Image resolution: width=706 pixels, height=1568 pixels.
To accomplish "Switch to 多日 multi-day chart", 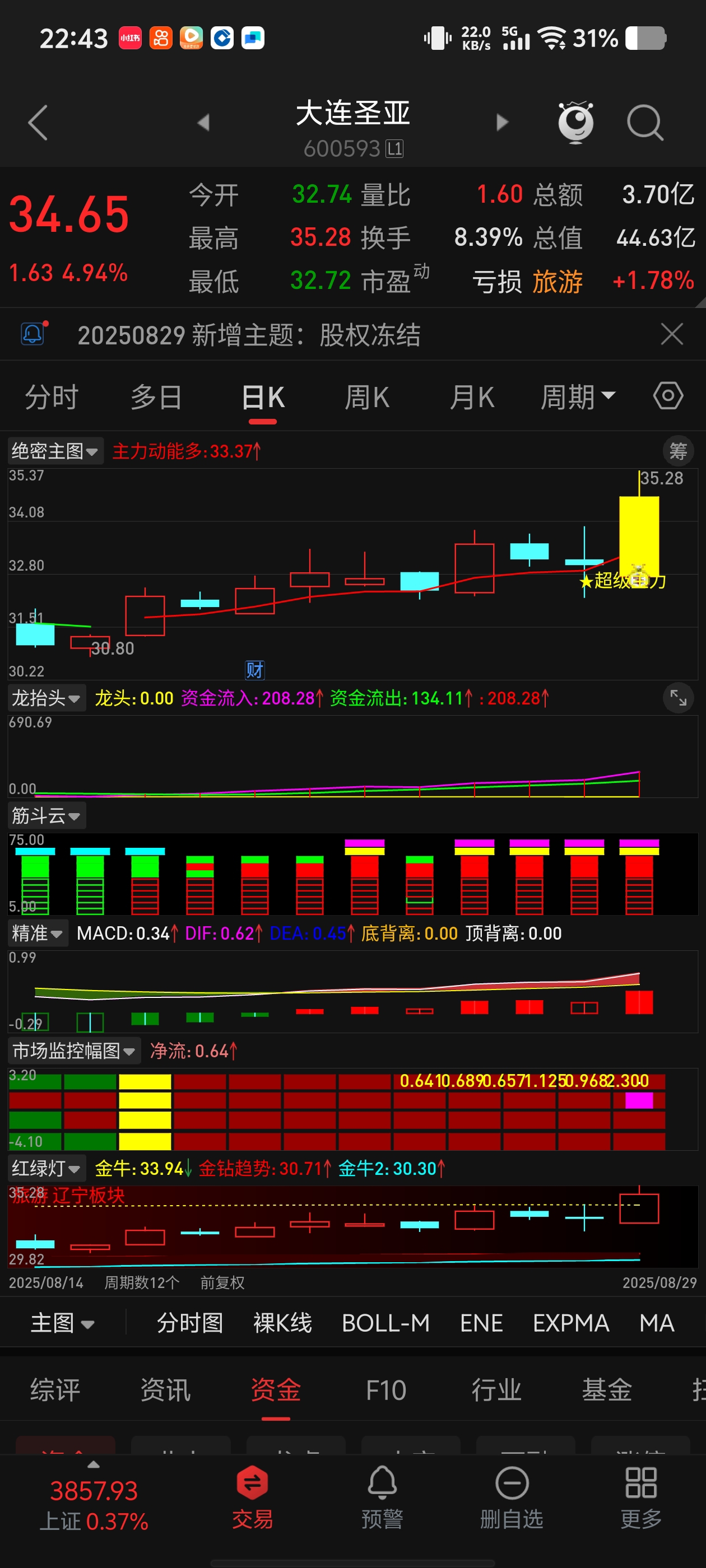I will (156, 398).
